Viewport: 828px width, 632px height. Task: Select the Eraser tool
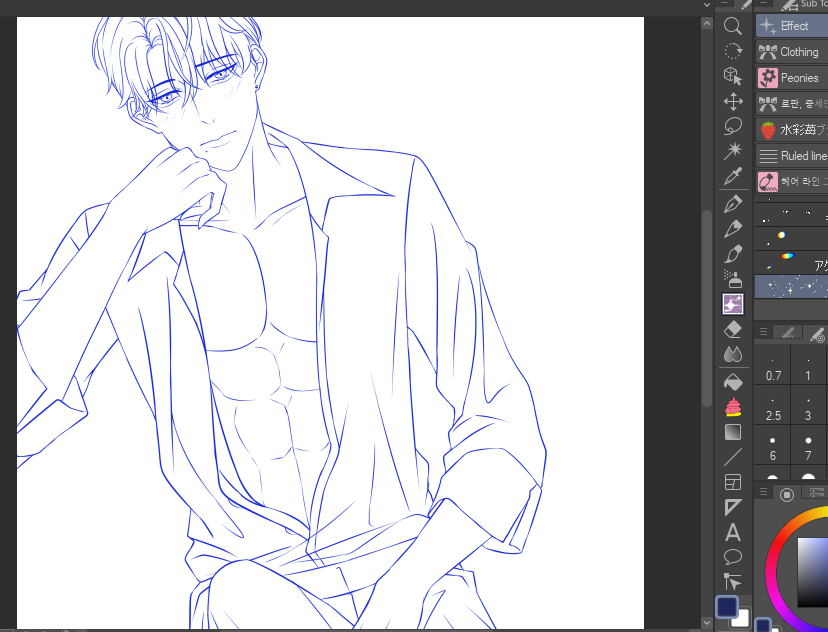(x=732, y=329)
